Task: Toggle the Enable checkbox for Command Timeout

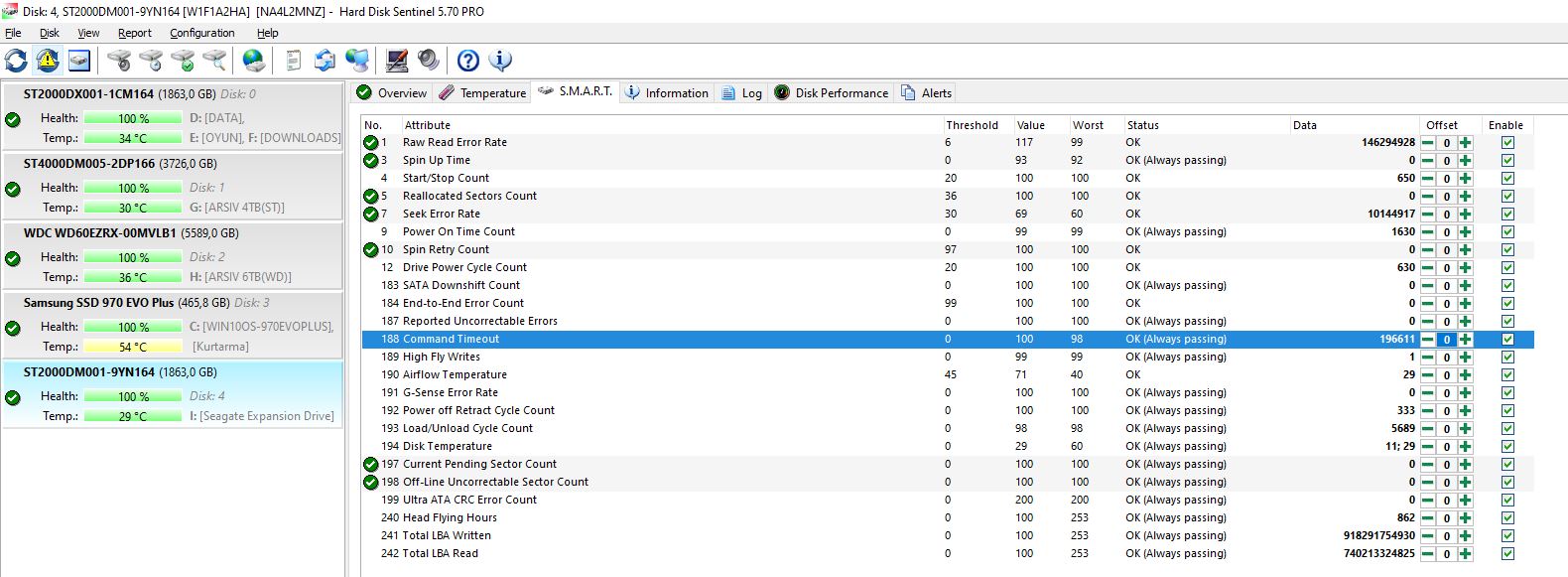Action: 1507,340
